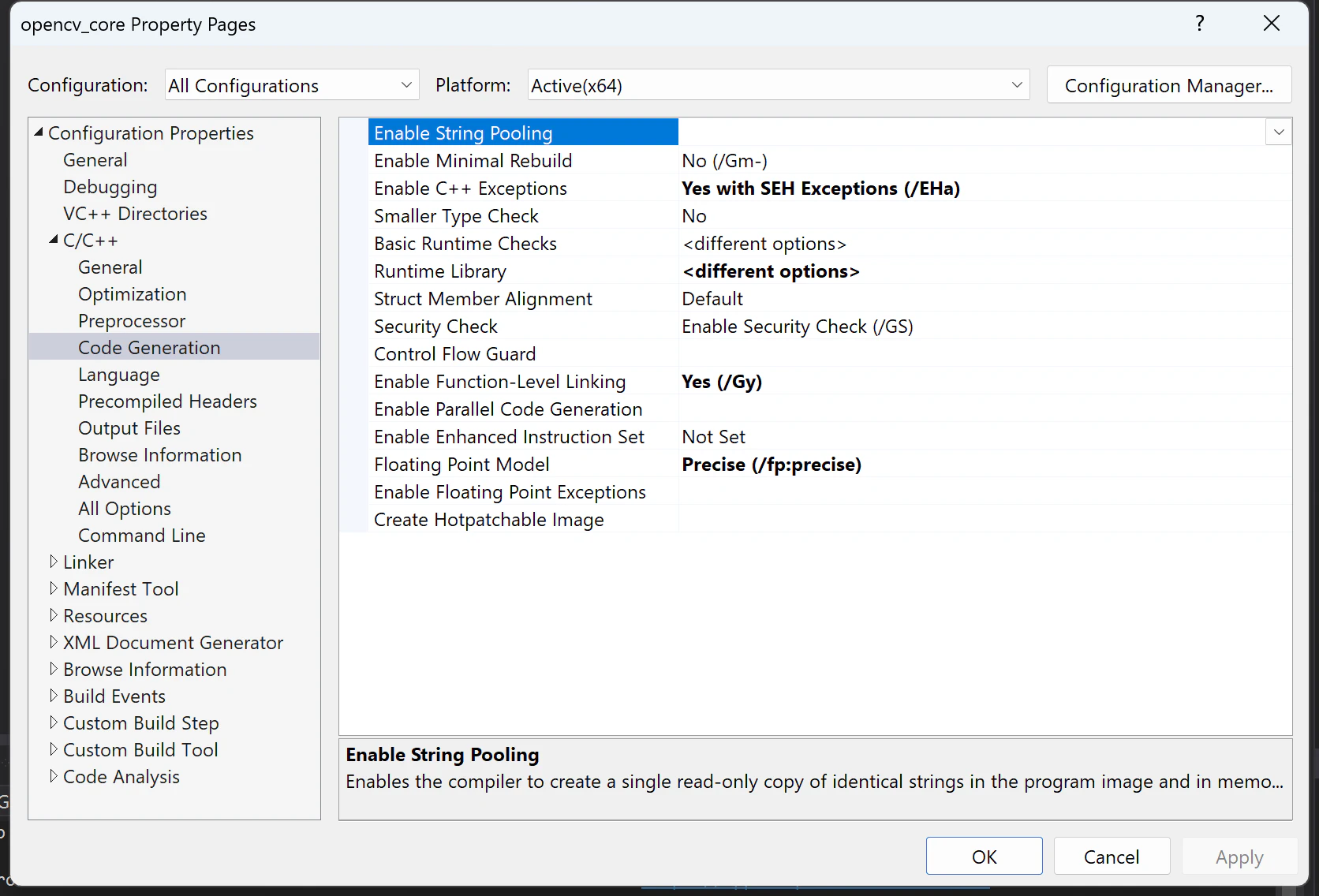The height and width of the screenshot is (896, 1319).
Task: Expand the Resources node
Action: [54, 615]
